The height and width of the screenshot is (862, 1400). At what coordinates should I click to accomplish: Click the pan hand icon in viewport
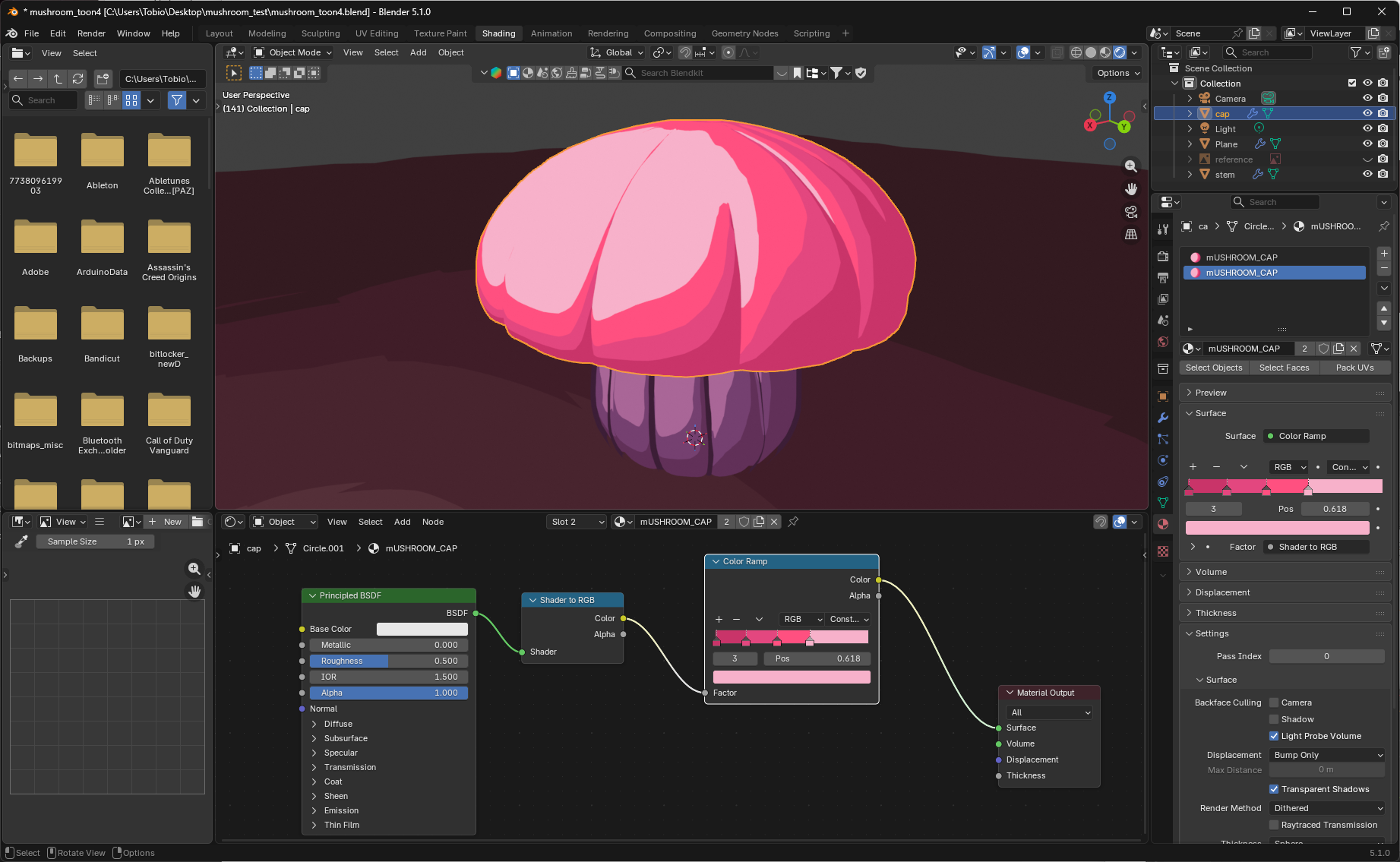pyautogui.click(x=1131, y=189)
